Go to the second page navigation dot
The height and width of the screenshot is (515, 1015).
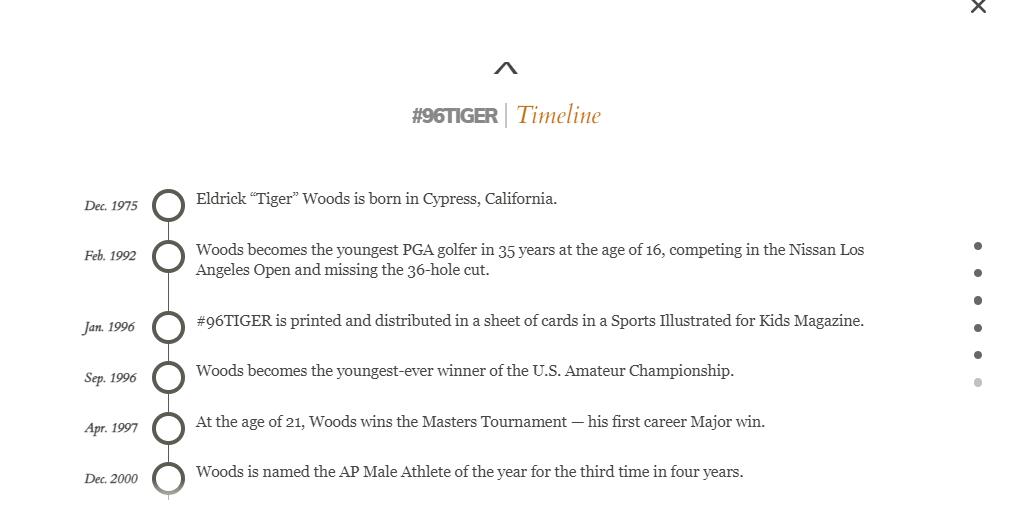point(978,273)
